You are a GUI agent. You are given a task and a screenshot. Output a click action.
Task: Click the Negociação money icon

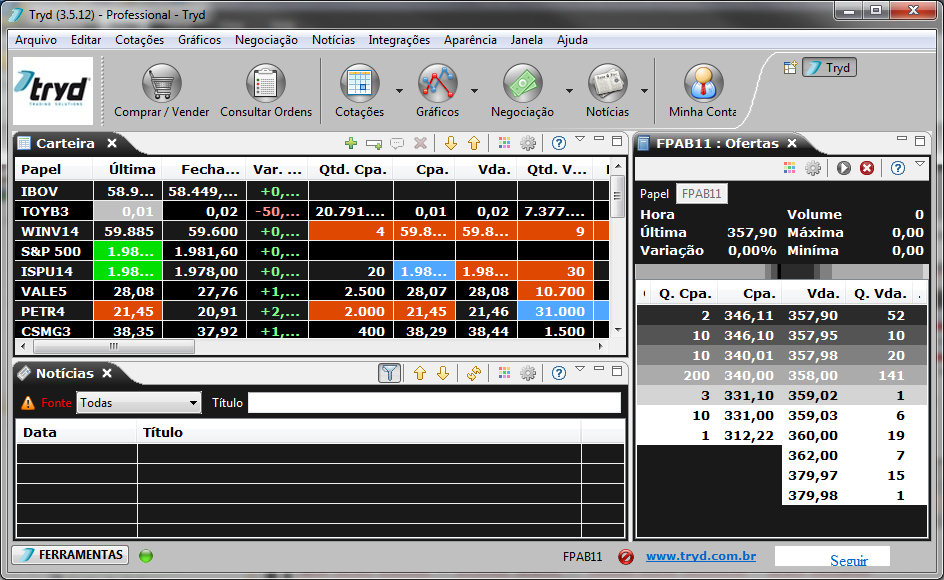(x=523, y=83)
